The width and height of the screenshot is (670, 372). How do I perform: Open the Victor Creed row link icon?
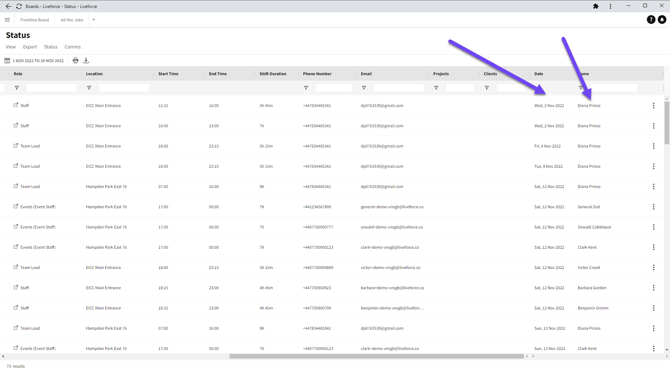point(16,267)
